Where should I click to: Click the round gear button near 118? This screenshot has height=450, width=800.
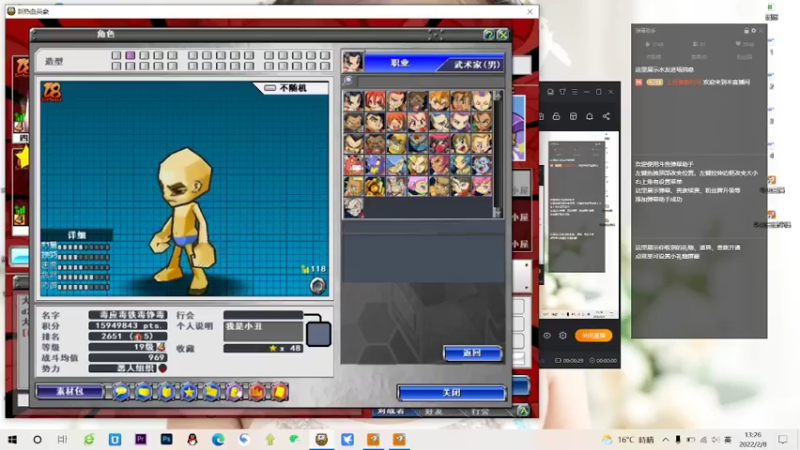[317, 286]
